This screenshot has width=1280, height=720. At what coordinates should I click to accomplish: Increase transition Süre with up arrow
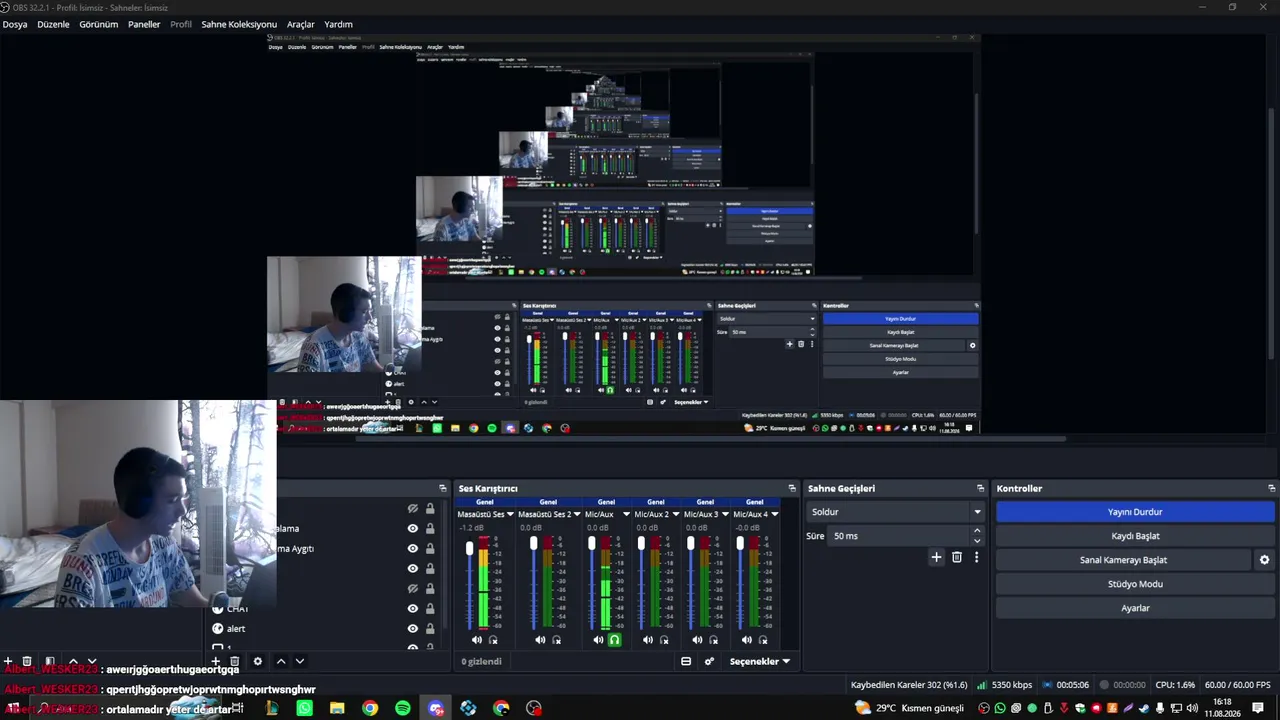[977, 531]
